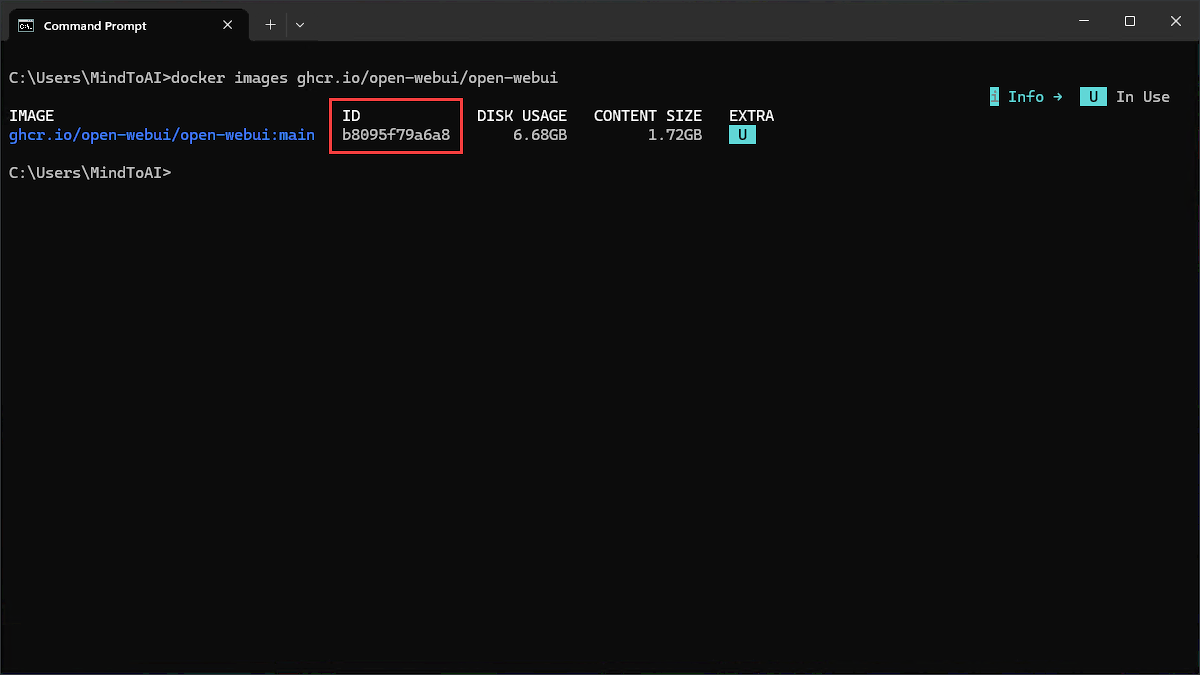The image size is (1200, 675).
Task: Close the terminal window
Action: 1176,21
